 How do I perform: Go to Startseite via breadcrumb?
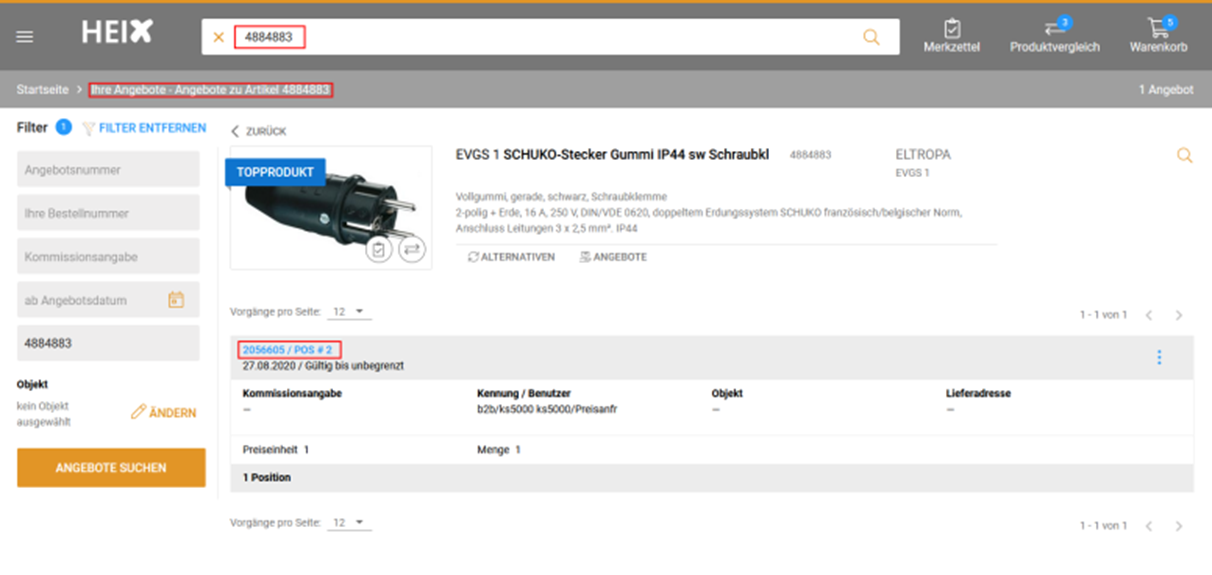[x=42, y=90]
